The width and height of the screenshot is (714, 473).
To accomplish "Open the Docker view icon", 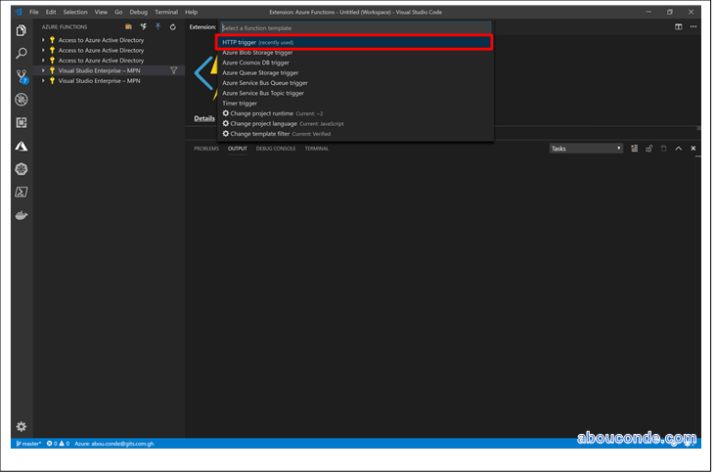I will click(21, 215).
